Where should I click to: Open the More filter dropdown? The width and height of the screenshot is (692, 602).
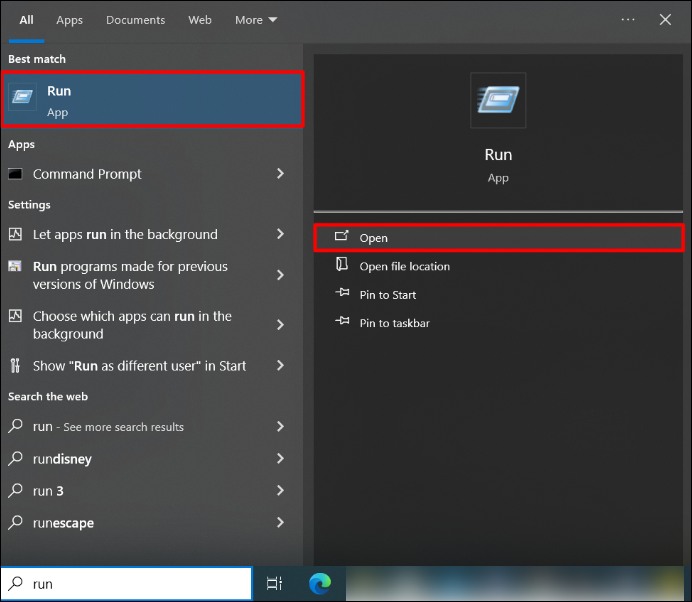(256, 20)
